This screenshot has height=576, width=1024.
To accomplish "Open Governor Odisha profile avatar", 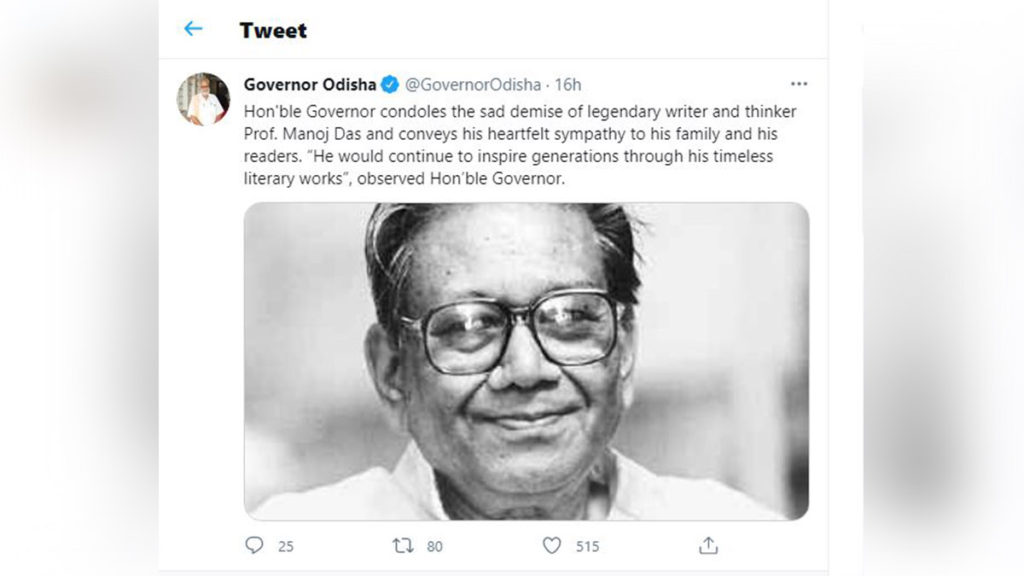I will tap(203, 99).
